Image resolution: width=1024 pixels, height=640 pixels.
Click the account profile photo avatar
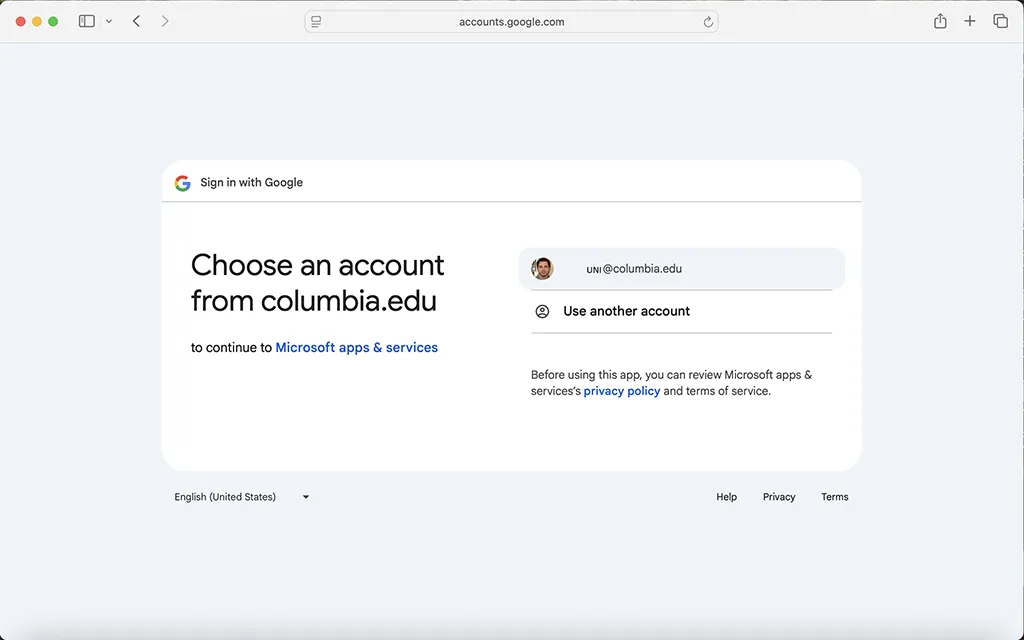pyautogui.click(x=542, y=268)
